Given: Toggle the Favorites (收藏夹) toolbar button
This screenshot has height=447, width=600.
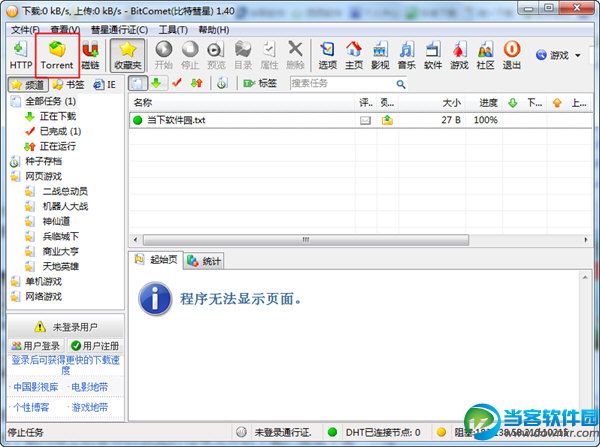Looking at the screenshot, I should tap(128, 55).
